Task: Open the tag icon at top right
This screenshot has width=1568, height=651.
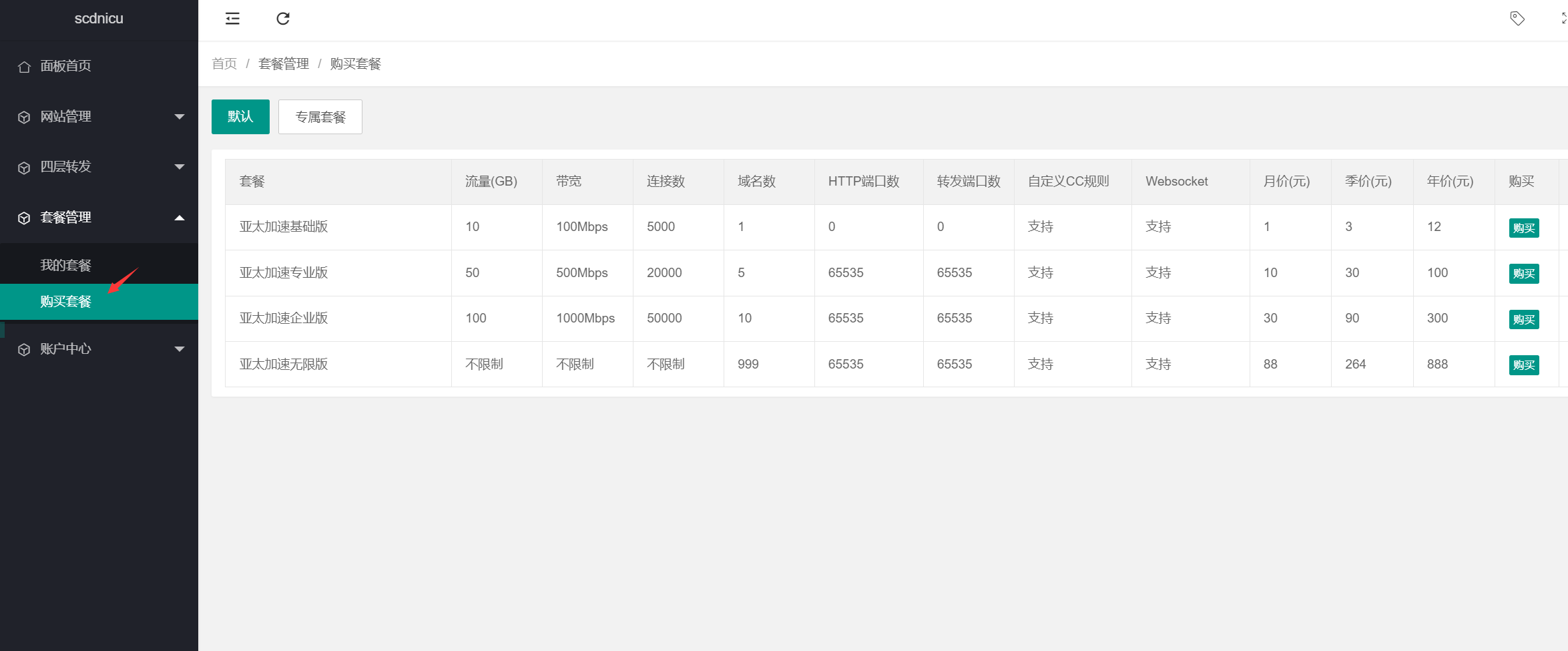Action: click(1517, 19)
